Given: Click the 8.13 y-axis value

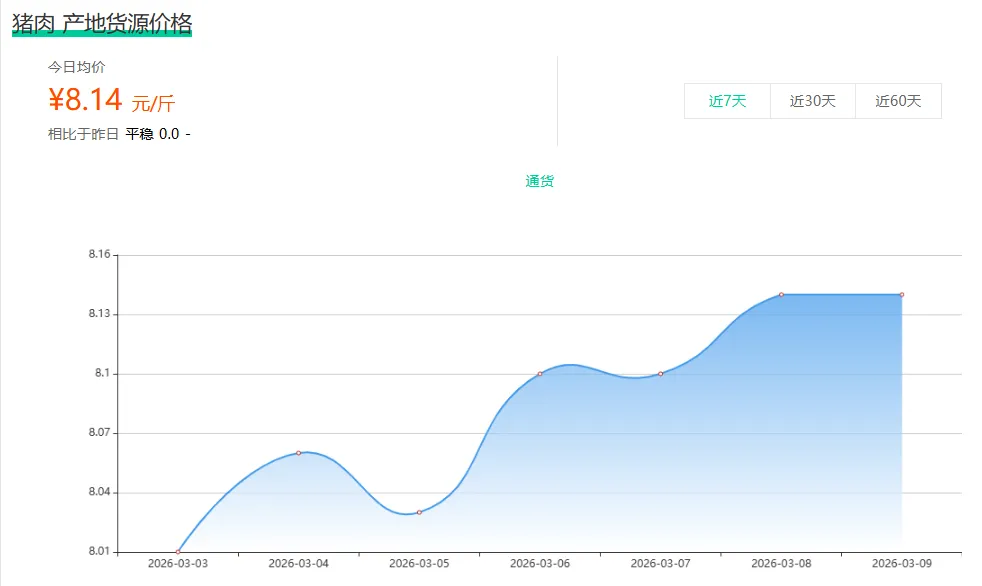Looking at the screenshot, I should 99,314.
